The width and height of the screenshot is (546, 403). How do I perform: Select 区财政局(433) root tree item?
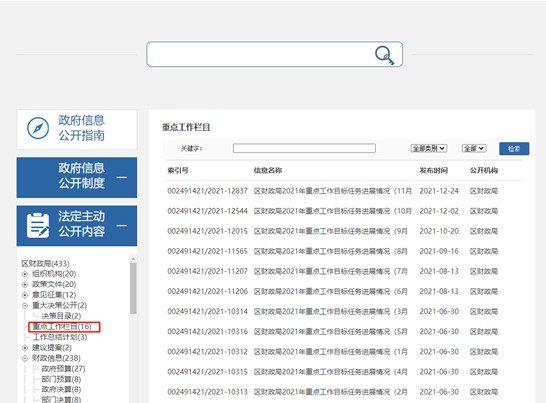click(45, 263)
